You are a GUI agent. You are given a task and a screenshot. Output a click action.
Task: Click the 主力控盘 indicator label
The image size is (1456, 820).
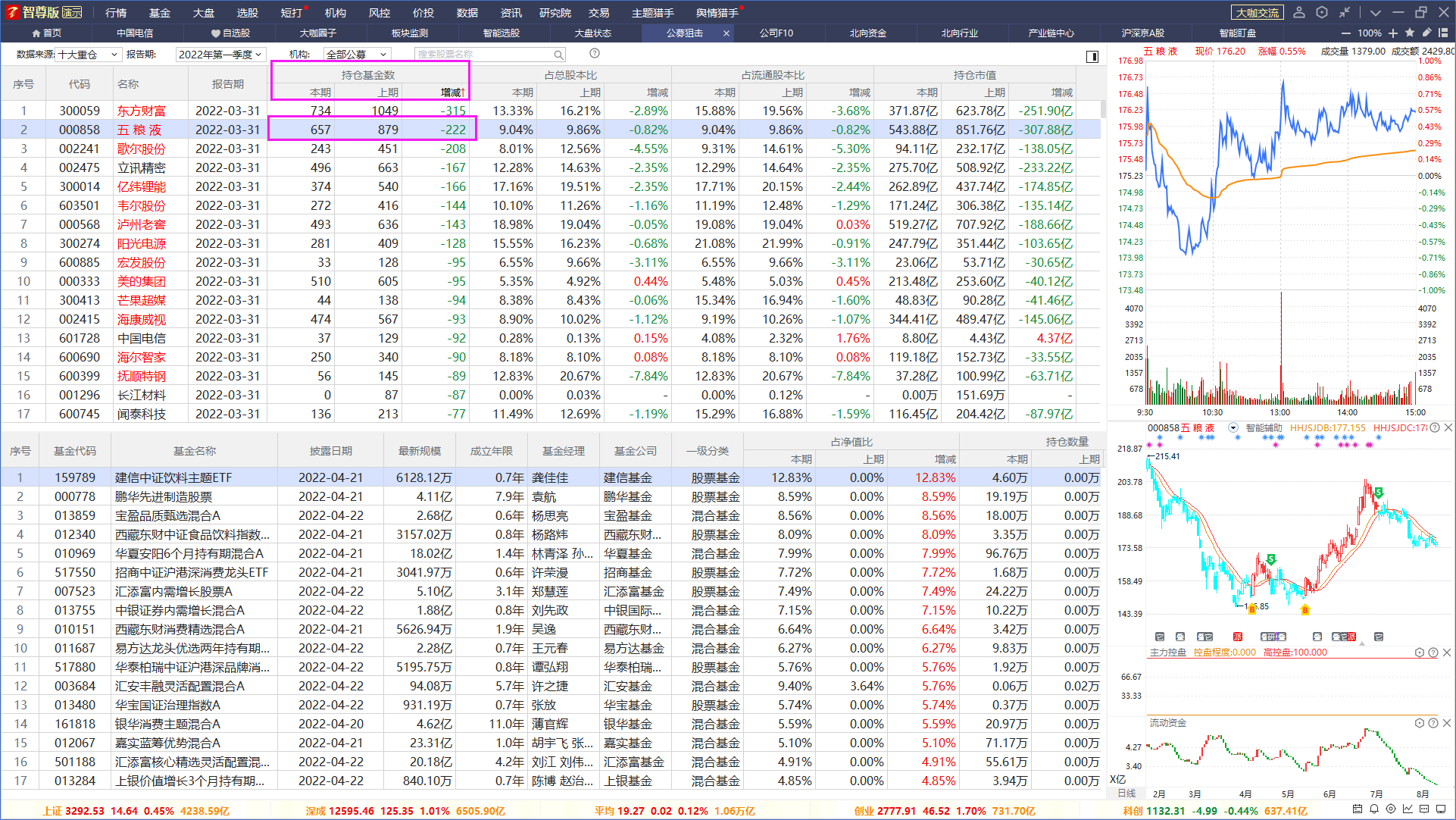tap(1168, 653)
